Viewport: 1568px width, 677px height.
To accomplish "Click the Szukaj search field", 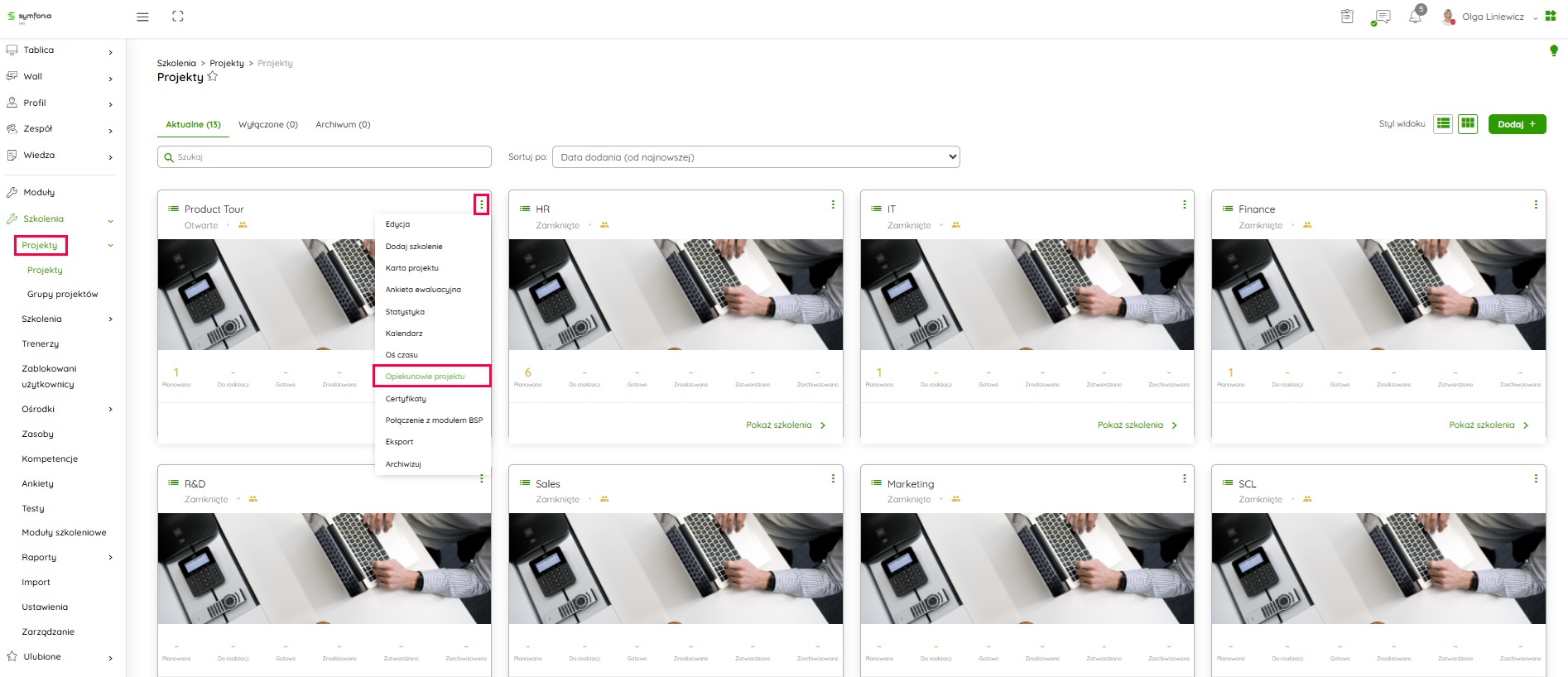I will point(325,157).
